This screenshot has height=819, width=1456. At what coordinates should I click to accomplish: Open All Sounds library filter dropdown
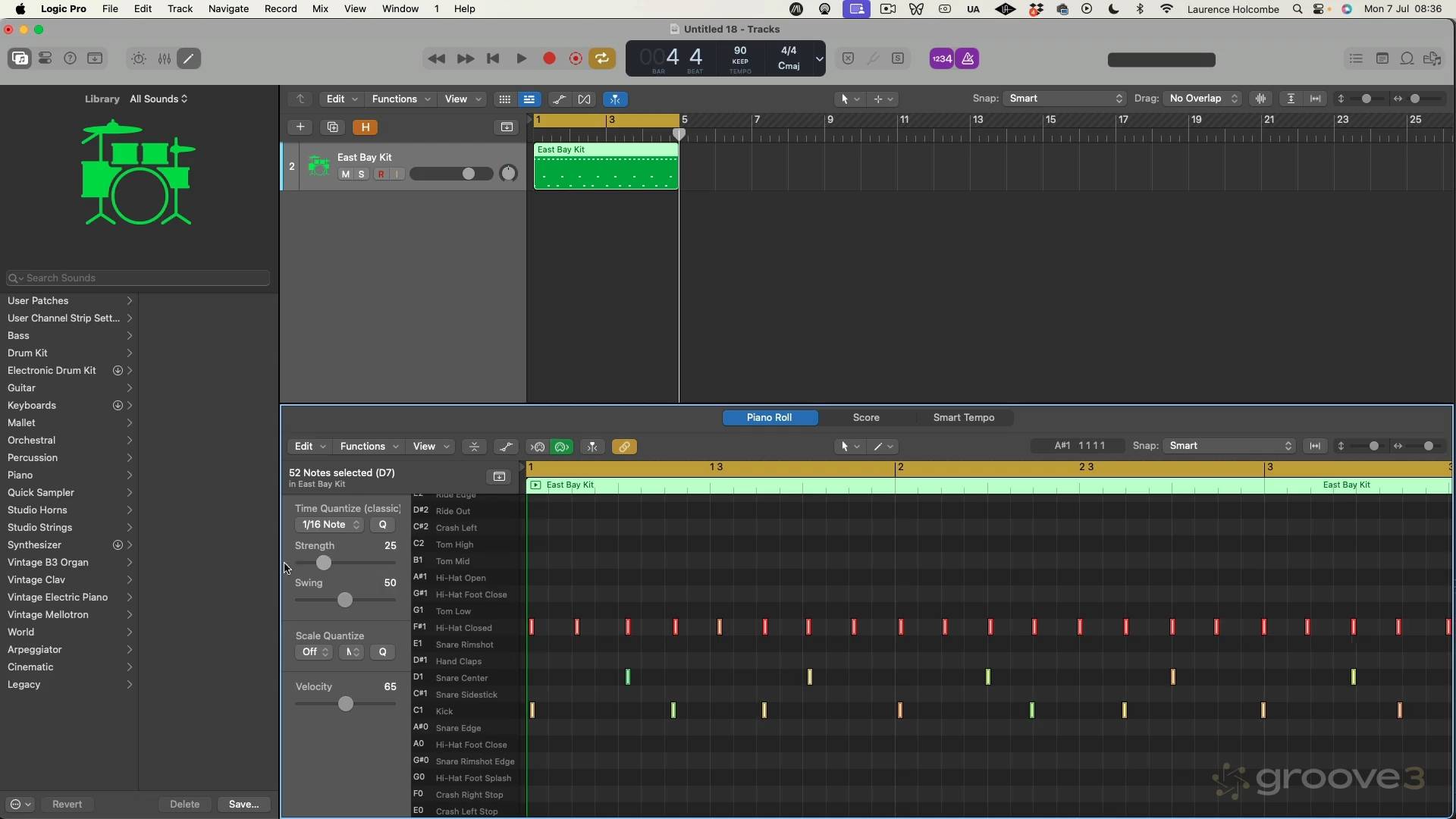tap(158, 99)
